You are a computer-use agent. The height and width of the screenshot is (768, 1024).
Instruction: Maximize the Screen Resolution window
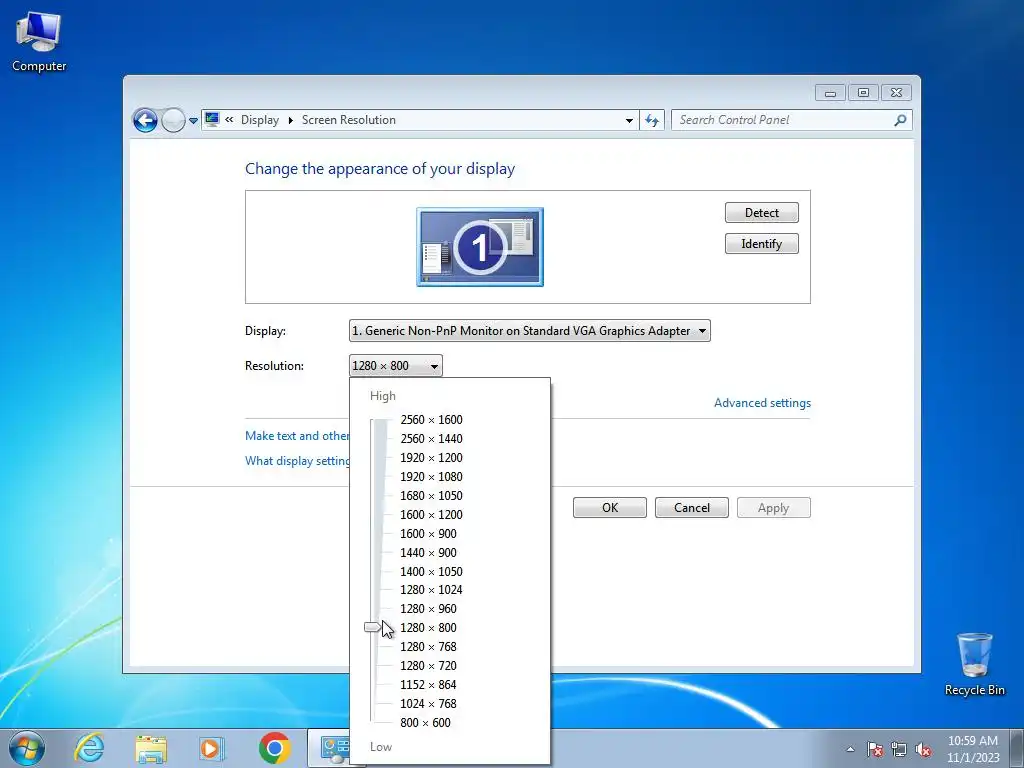point(863,93)
